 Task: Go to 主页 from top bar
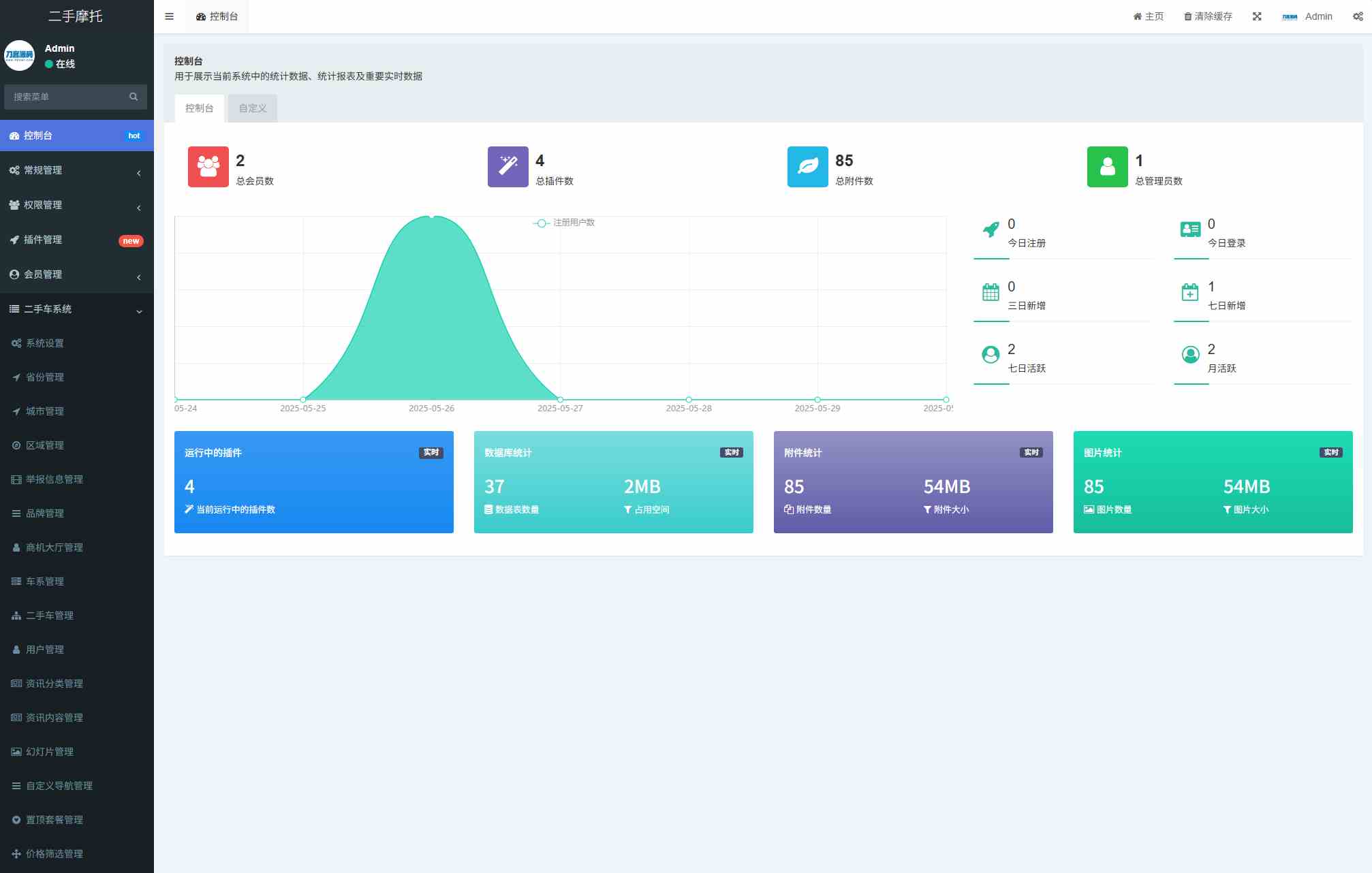tap(1149, 16)
